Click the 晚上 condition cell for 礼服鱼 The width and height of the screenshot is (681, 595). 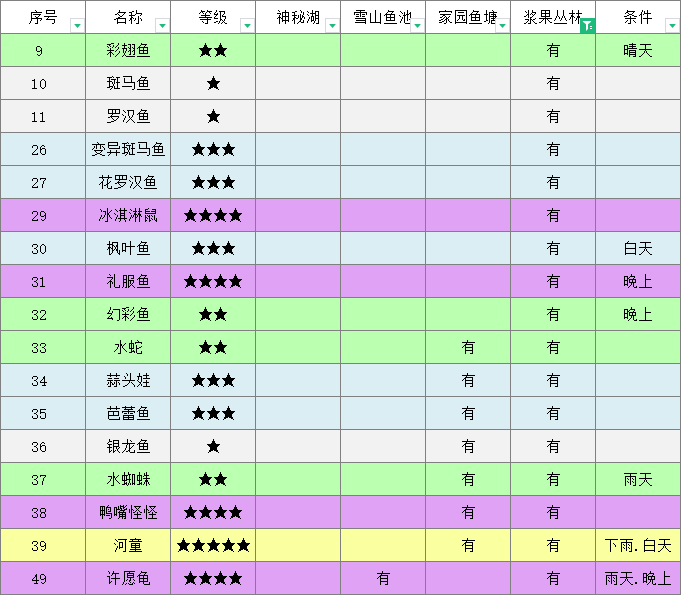tap(638, 281)
